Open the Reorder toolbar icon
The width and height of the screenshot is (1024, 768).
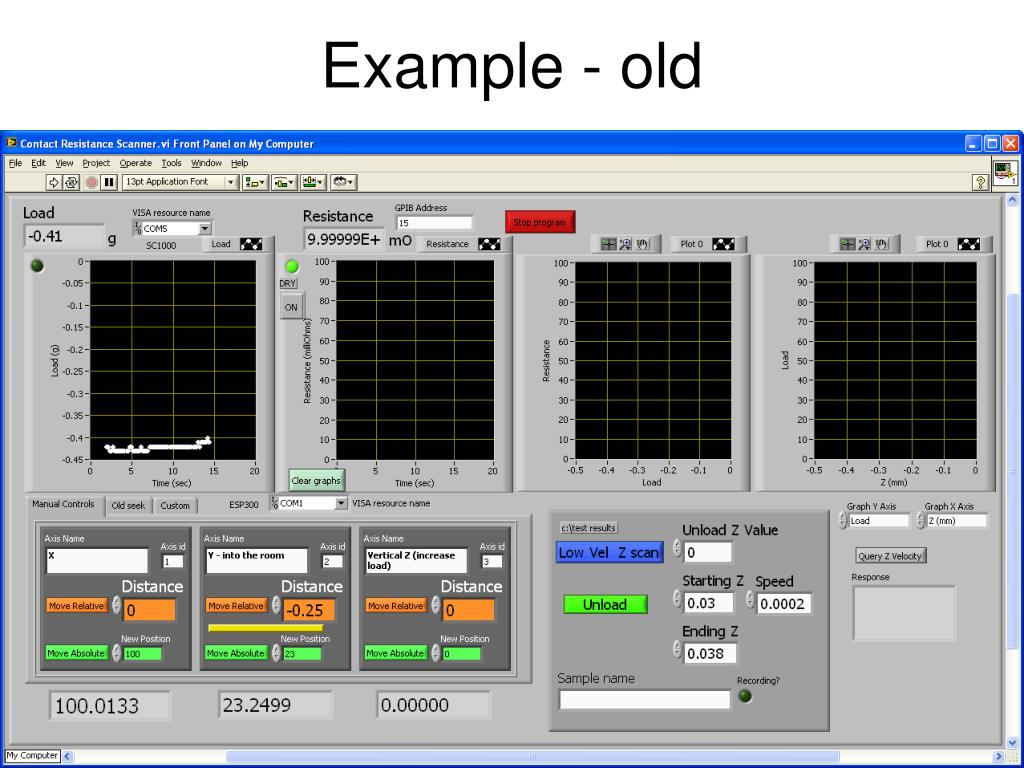click(342, 182)
